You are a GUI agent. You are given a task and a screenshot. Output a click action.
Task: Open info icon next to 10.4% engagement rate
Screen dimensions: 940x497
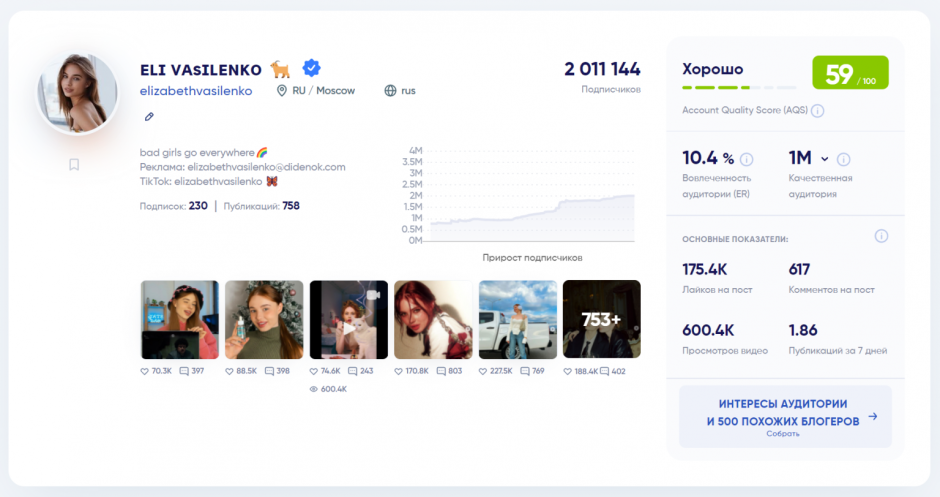(x=746, y=159)
